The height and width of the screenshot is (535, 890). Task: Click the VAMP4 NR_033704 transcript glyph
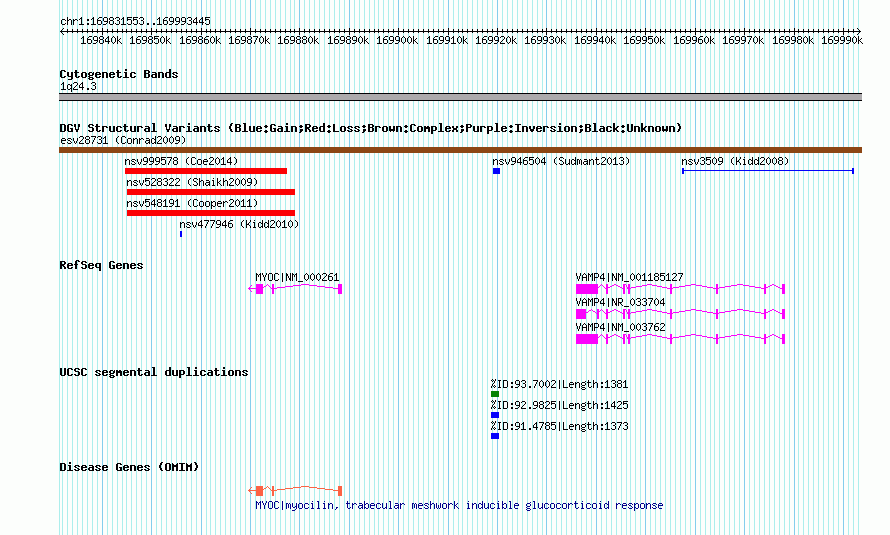(680, 314)
